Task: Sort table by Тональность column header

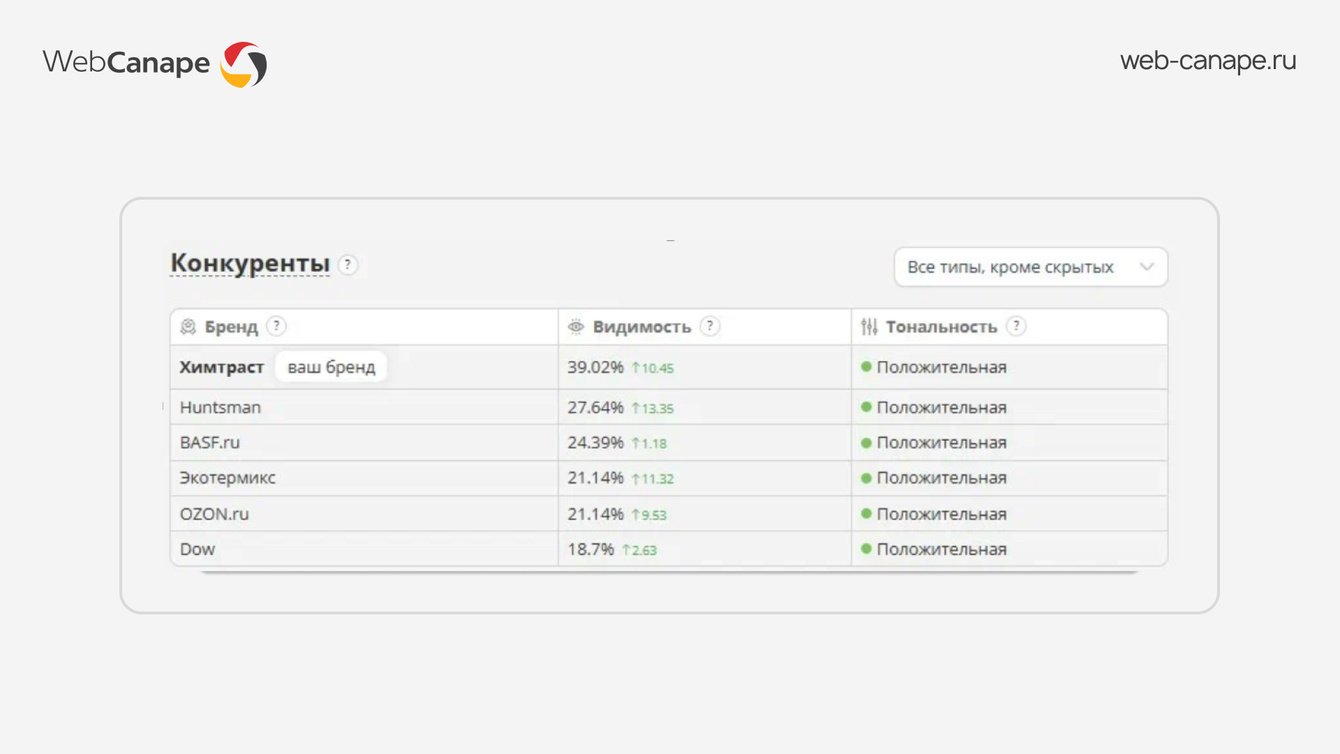Action: (x=941, y=327)
